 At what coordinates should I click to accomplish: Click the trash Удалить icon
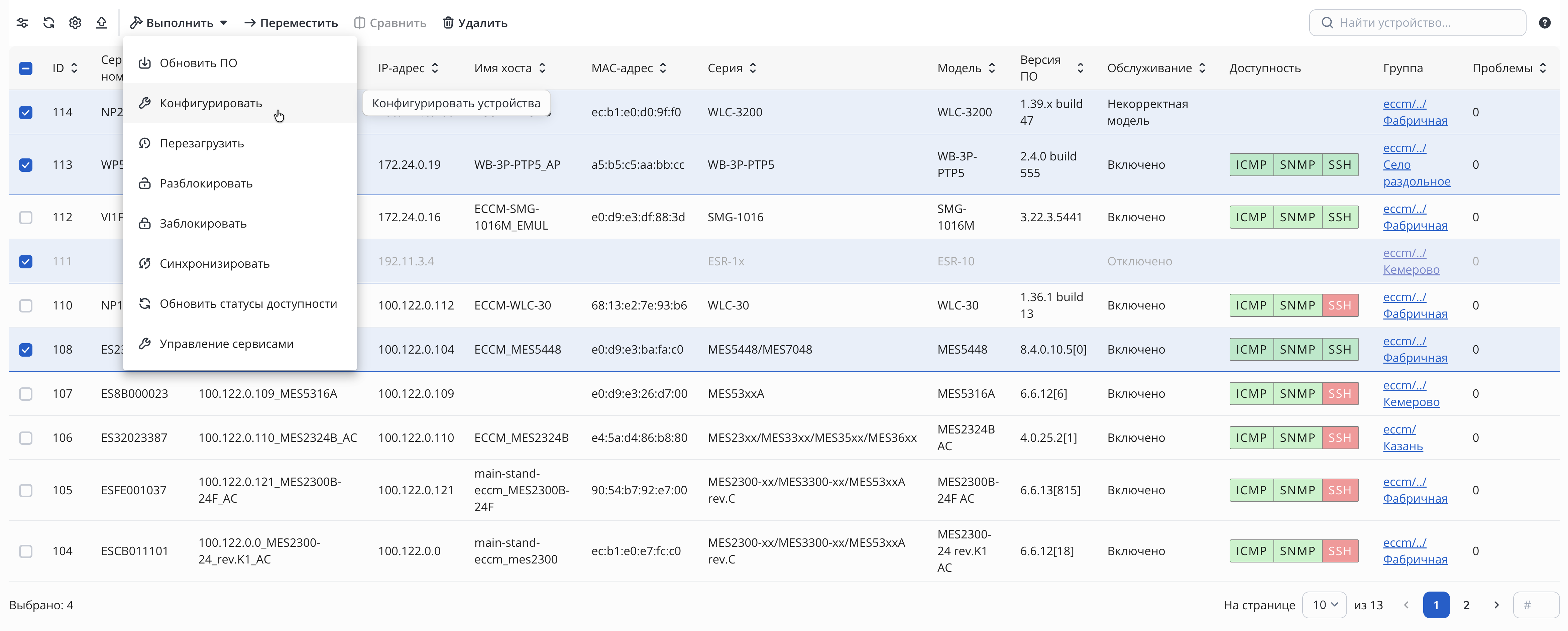[448, 23]
